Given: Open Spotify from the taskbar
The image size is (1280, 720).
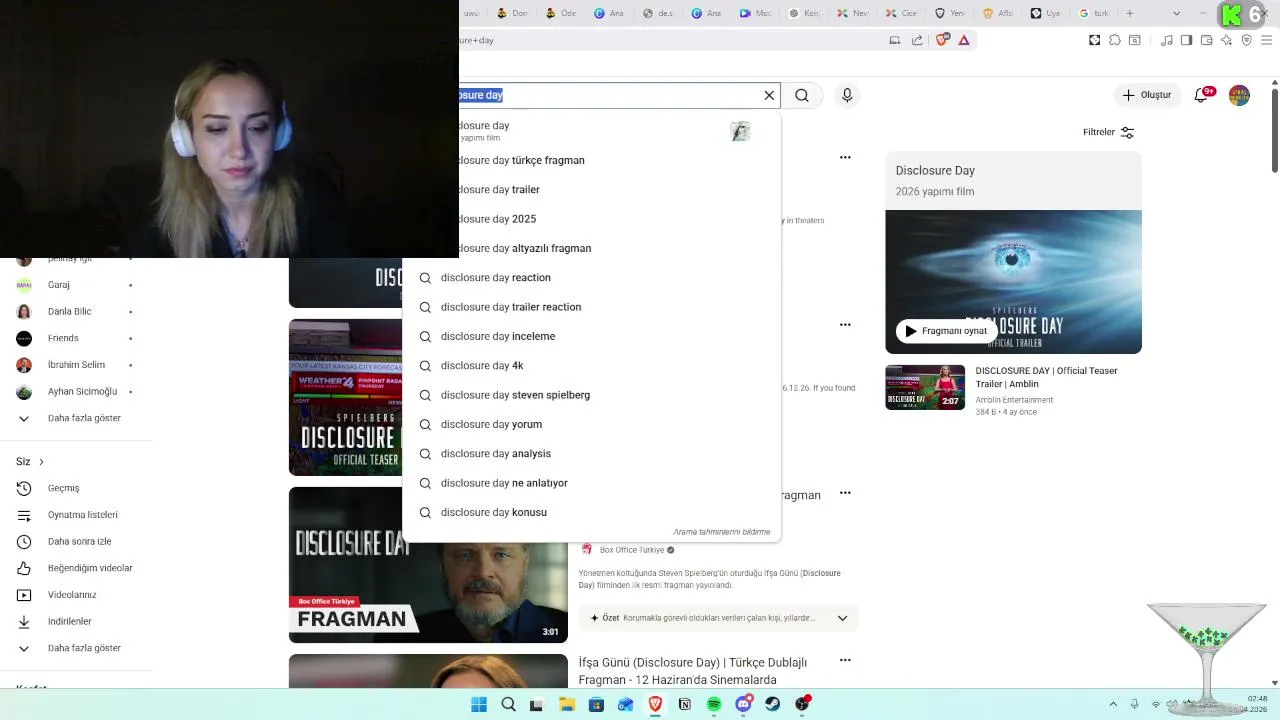Looking at the screenshot, I should [714, 704].
